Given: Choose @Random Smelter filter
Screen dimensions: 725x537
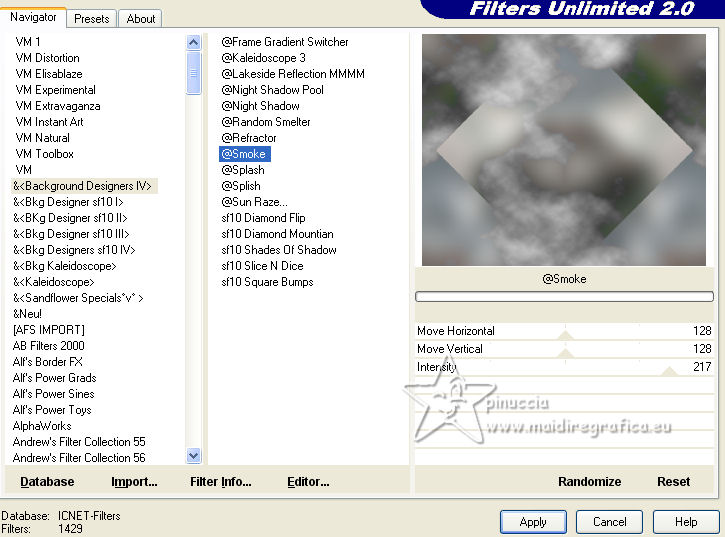Looking at the screenshot, I should coord(266,122).
